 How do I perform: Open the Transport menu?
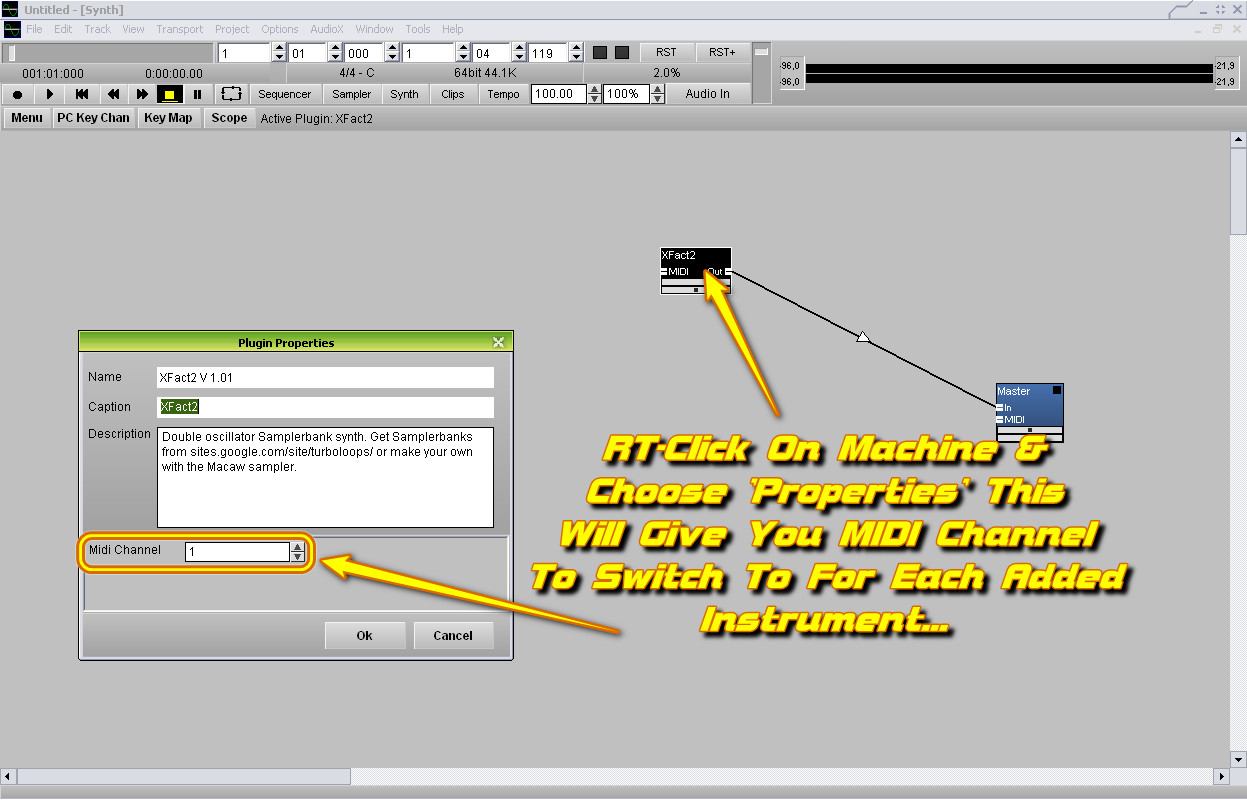(180, 29)
